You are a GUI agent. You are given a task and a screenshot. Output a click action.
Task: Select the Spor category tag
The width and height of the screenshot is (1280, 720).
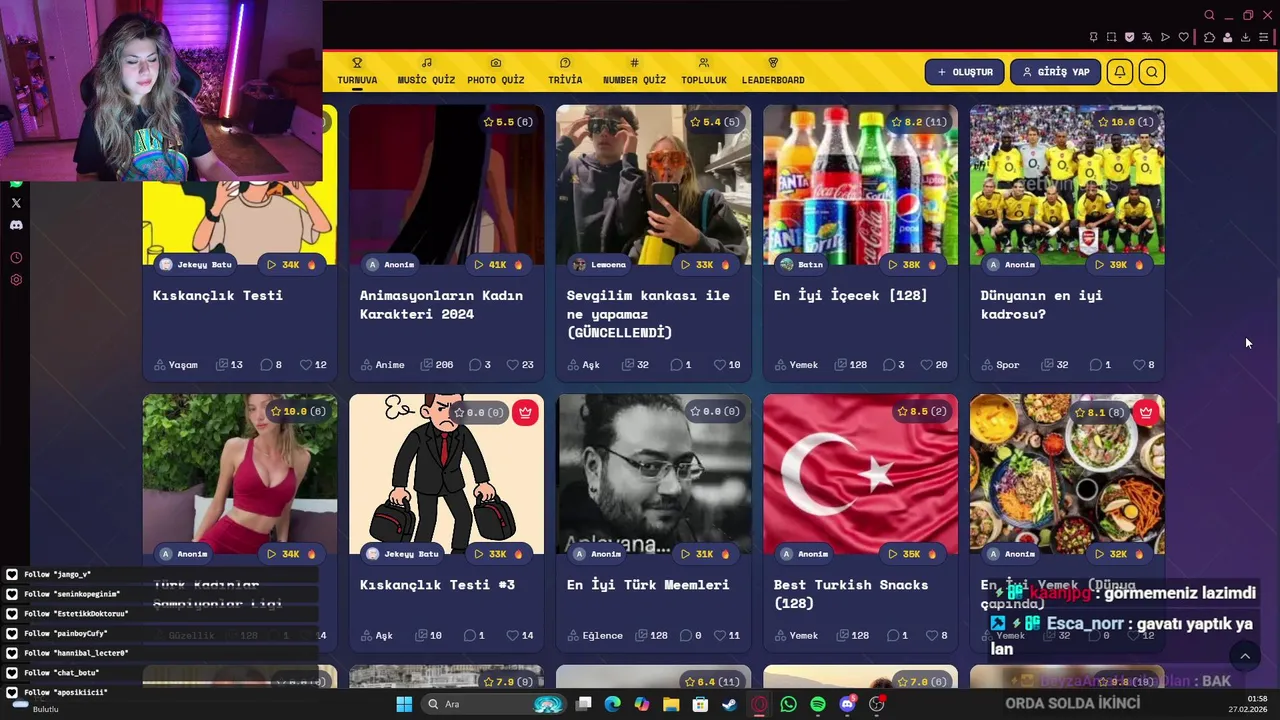tap(1000, 365)
